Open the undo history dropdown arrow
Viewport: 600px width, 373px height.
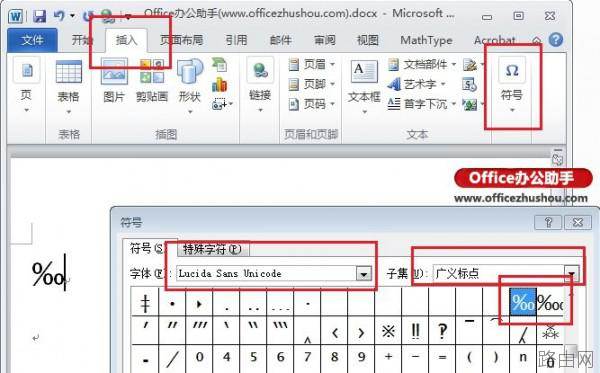pos(72,16)
